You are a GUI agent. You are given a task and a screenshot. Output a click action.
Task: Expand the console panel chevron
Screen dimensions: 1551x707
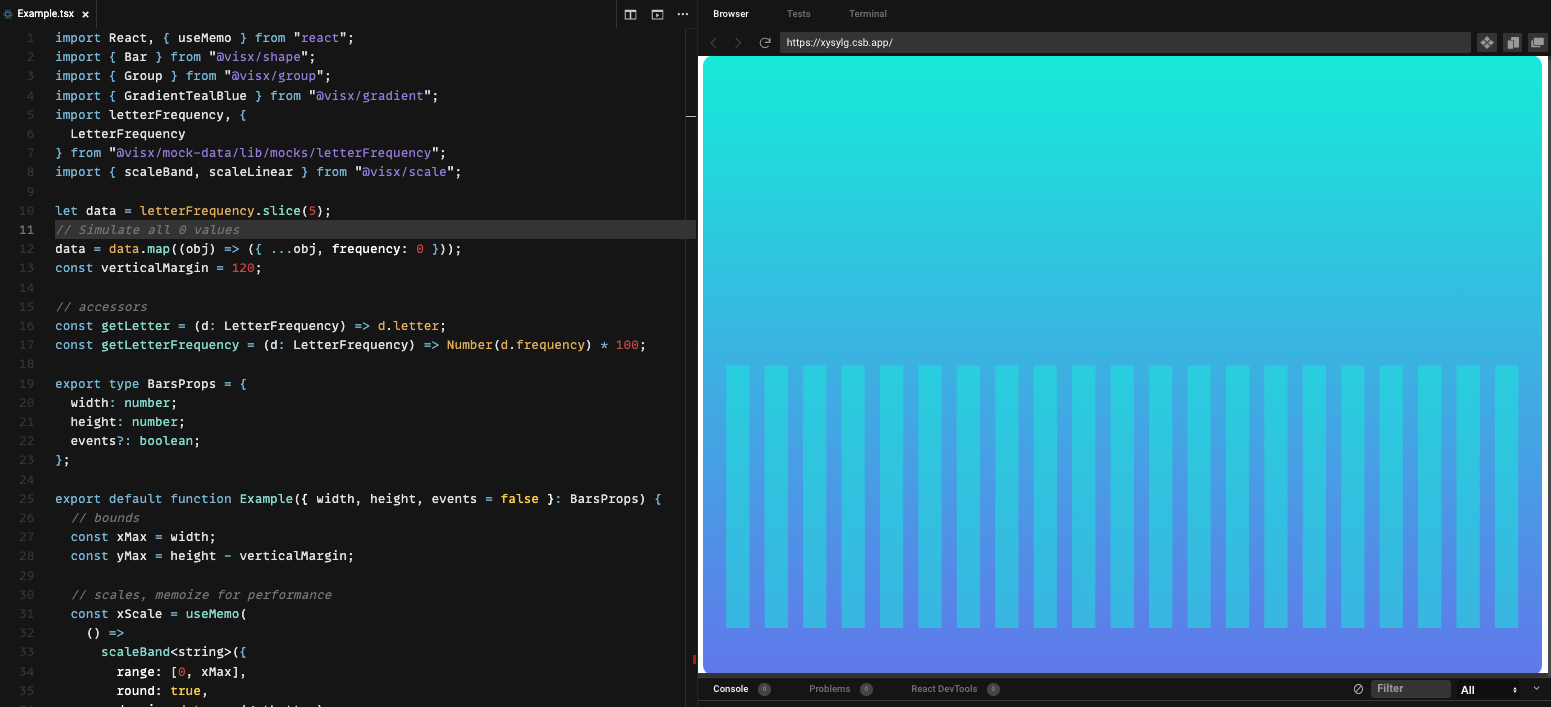1537,688
